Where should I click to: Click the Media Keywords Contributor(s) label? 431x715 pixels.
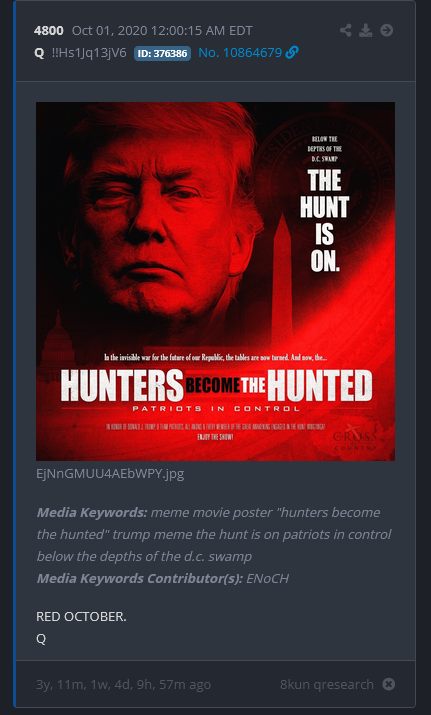140,578
